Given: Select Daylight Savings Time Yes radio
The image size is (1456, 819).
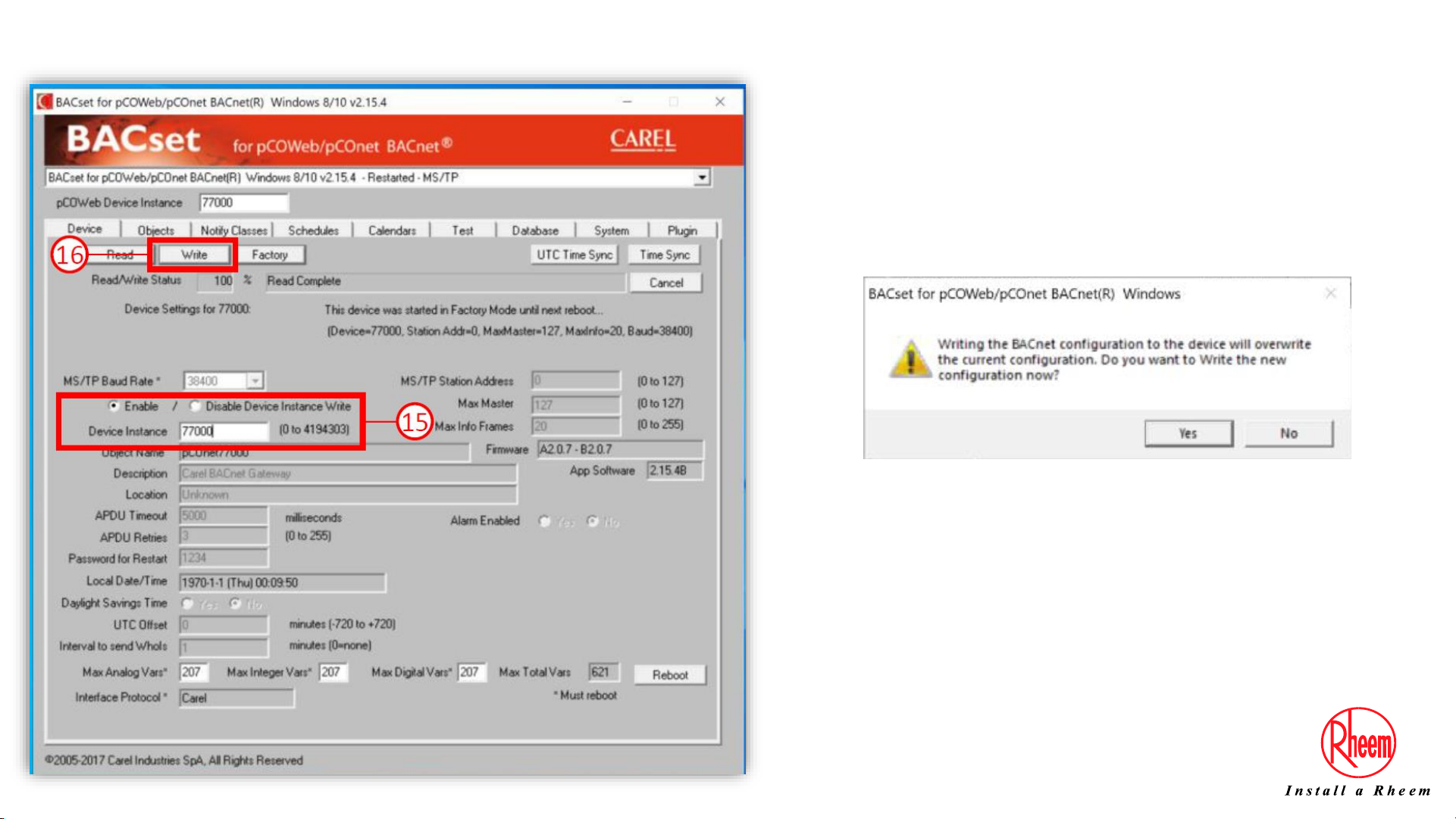Looking at the screenshot, I should [187, 604].
